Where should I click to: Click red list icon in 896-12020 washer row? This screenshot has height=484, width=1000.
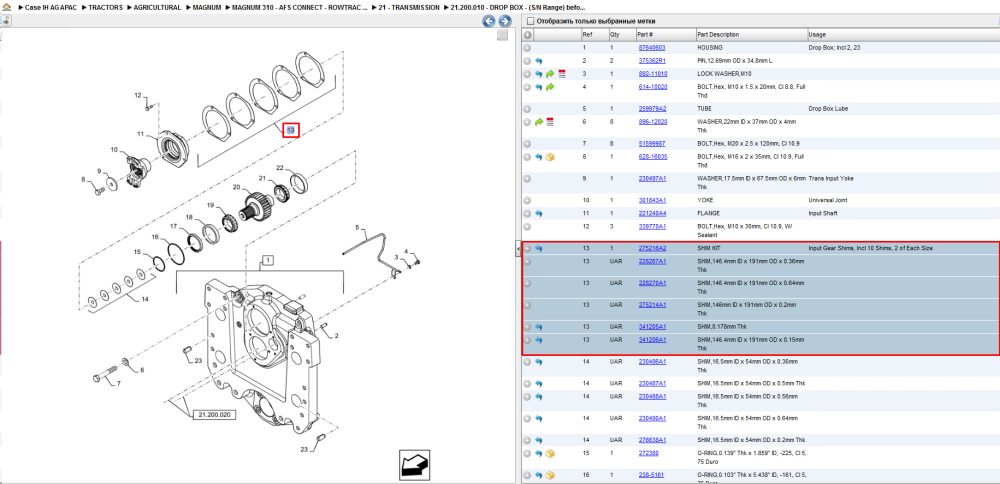[x=550, y=122]
